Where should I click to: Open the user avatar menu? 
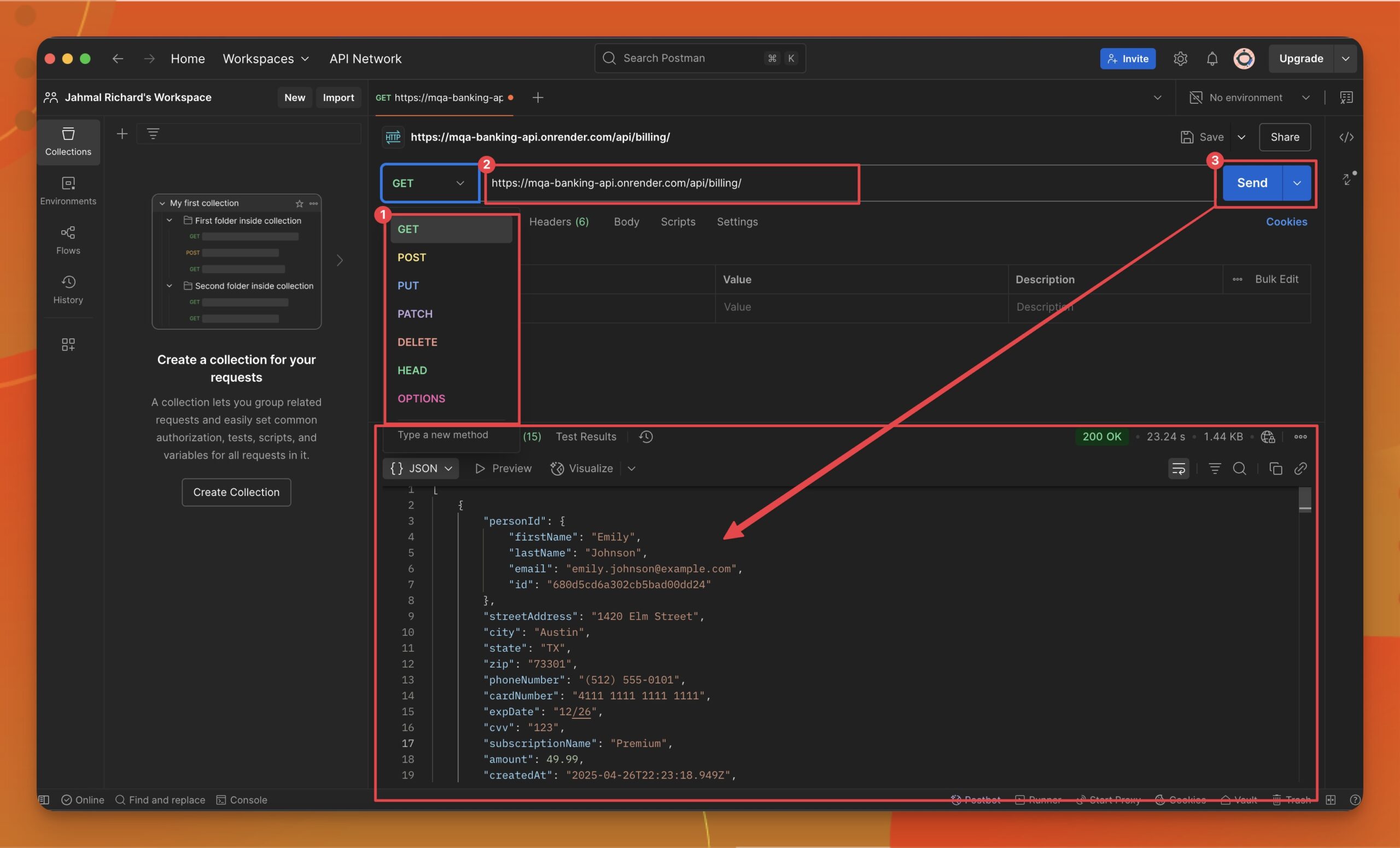[x=1244, y=59]
